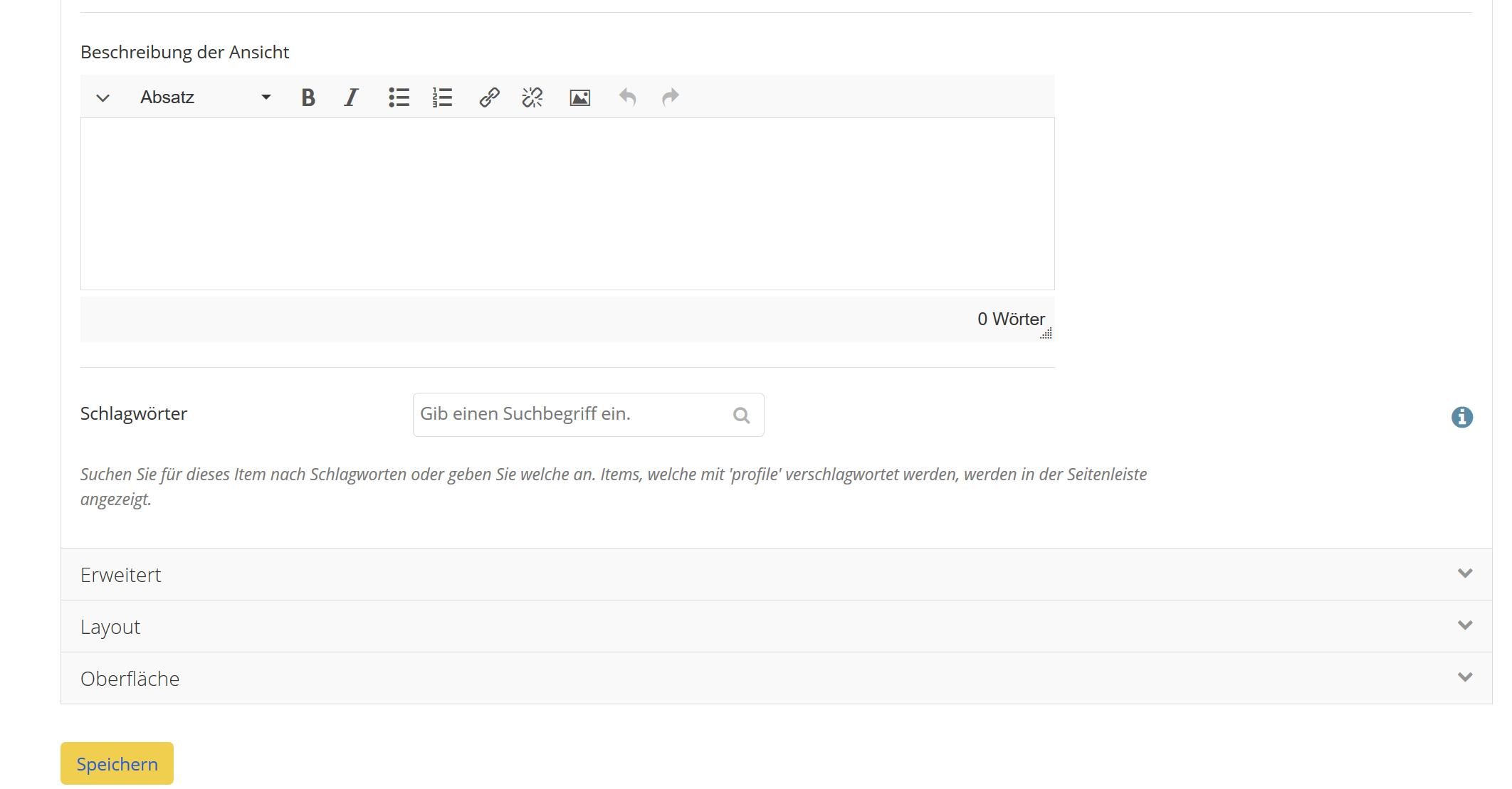Toggle italic text formatting
Screen dimensions: 1512x789
click(351, 97)
